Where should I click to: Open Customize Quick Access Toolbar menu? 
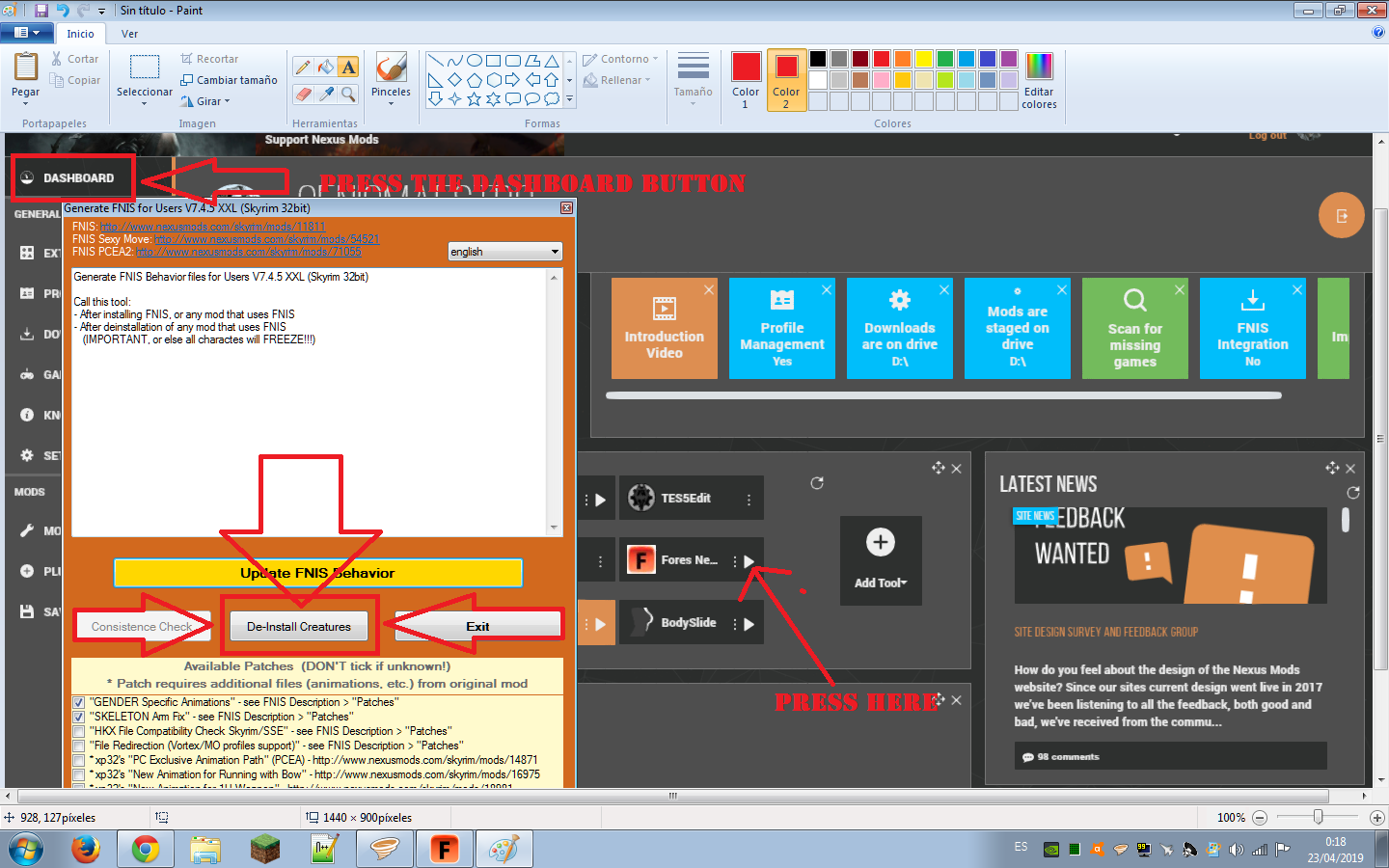[x=101, y=12]
